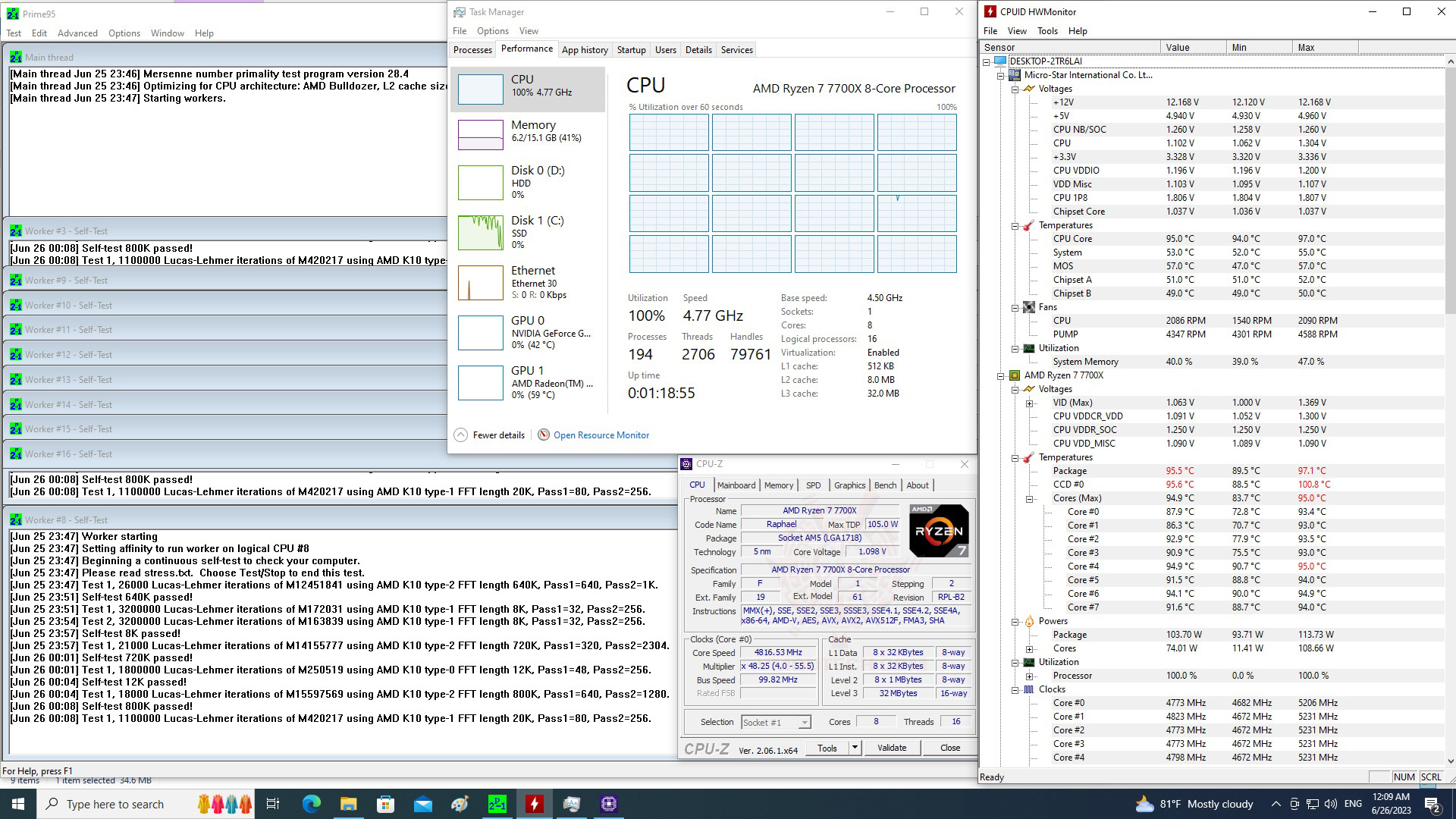The height and width of the screenshot is (819, 1456).
Task: Click the CPU-Z icon in the taskbar
Action: click(609, 804)
